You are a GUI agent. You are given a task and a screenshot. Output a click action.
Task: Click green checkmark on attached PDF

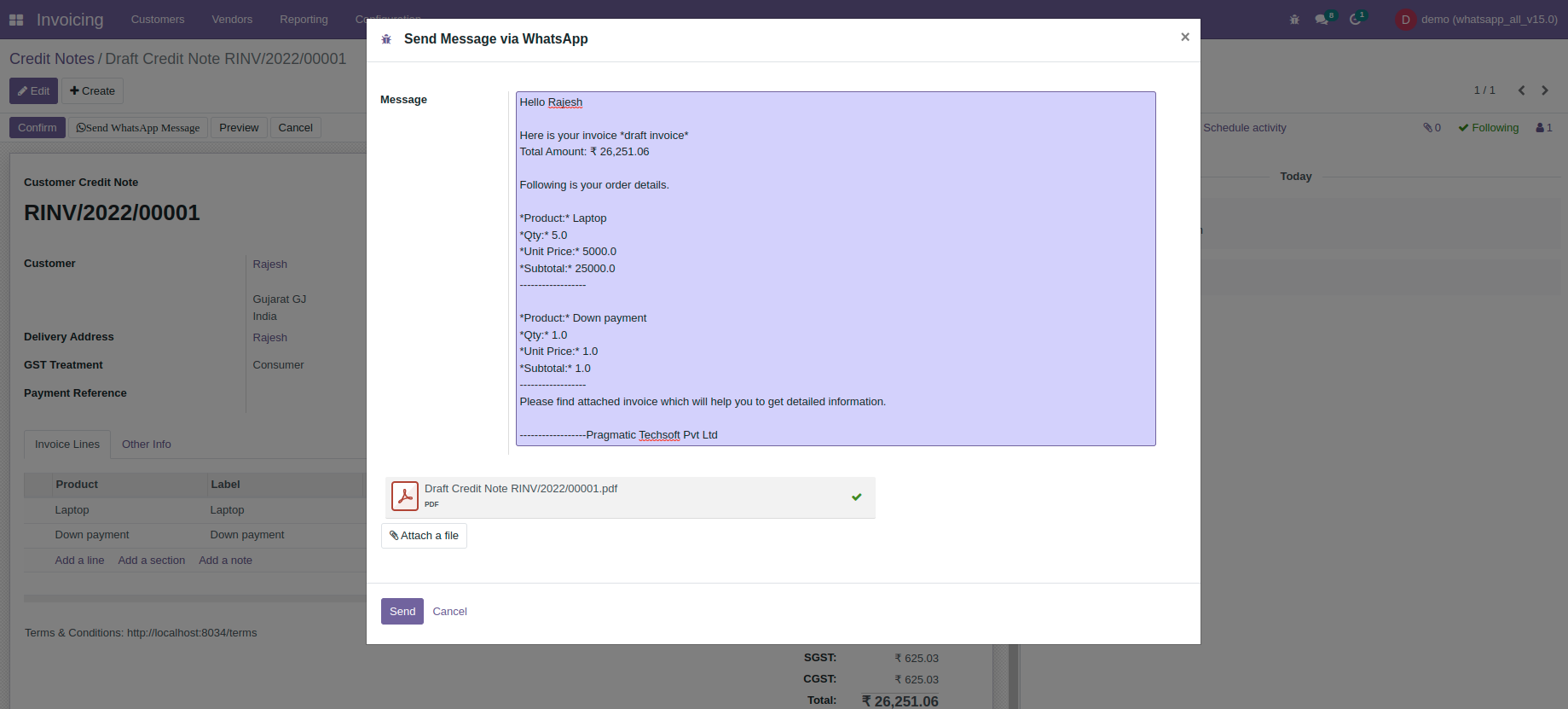pyautogui.click(x=857, y=497)
